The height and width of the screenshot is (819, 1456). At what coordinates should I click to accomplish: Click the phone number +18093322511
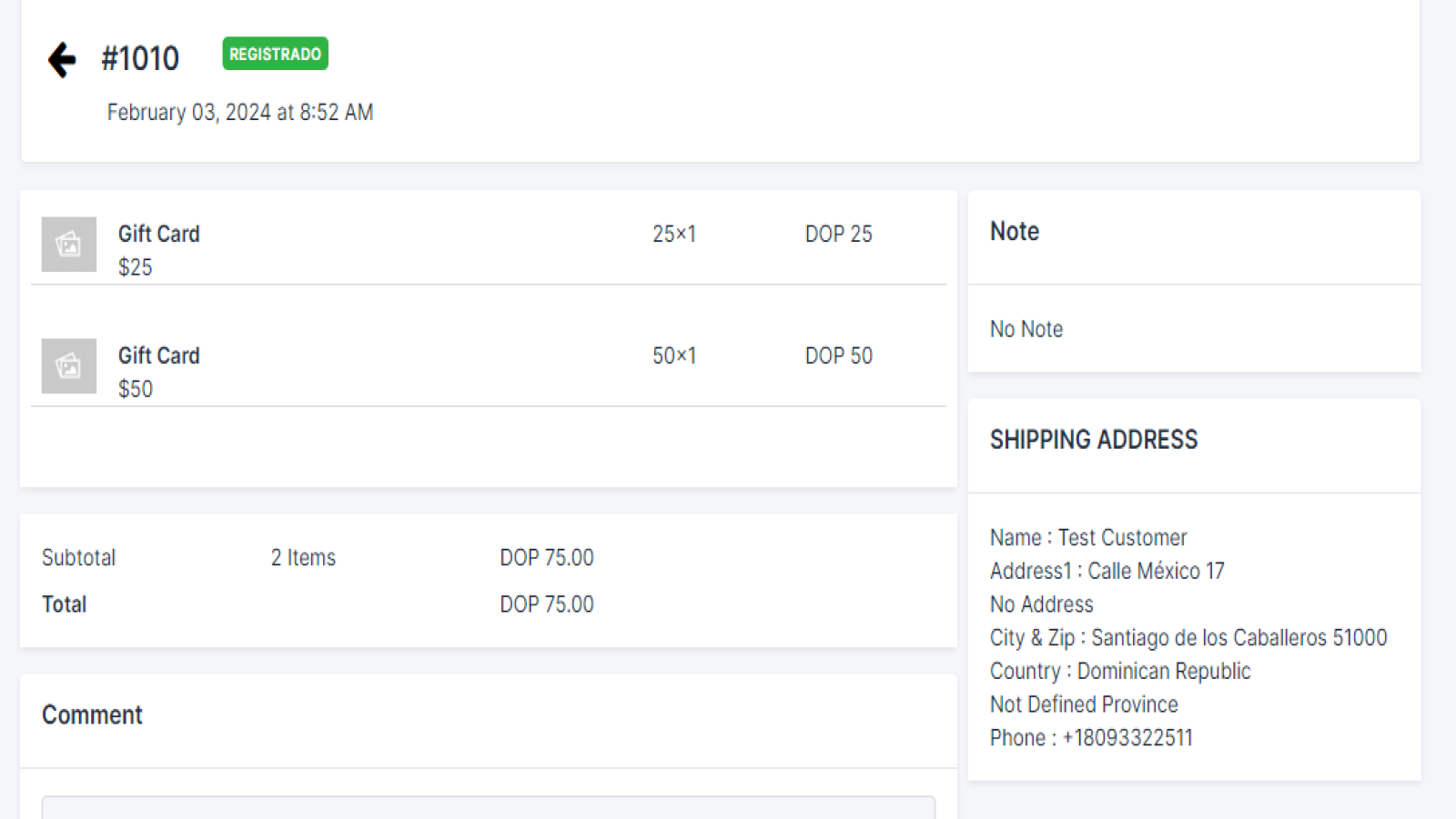[x=1127, y=737]
